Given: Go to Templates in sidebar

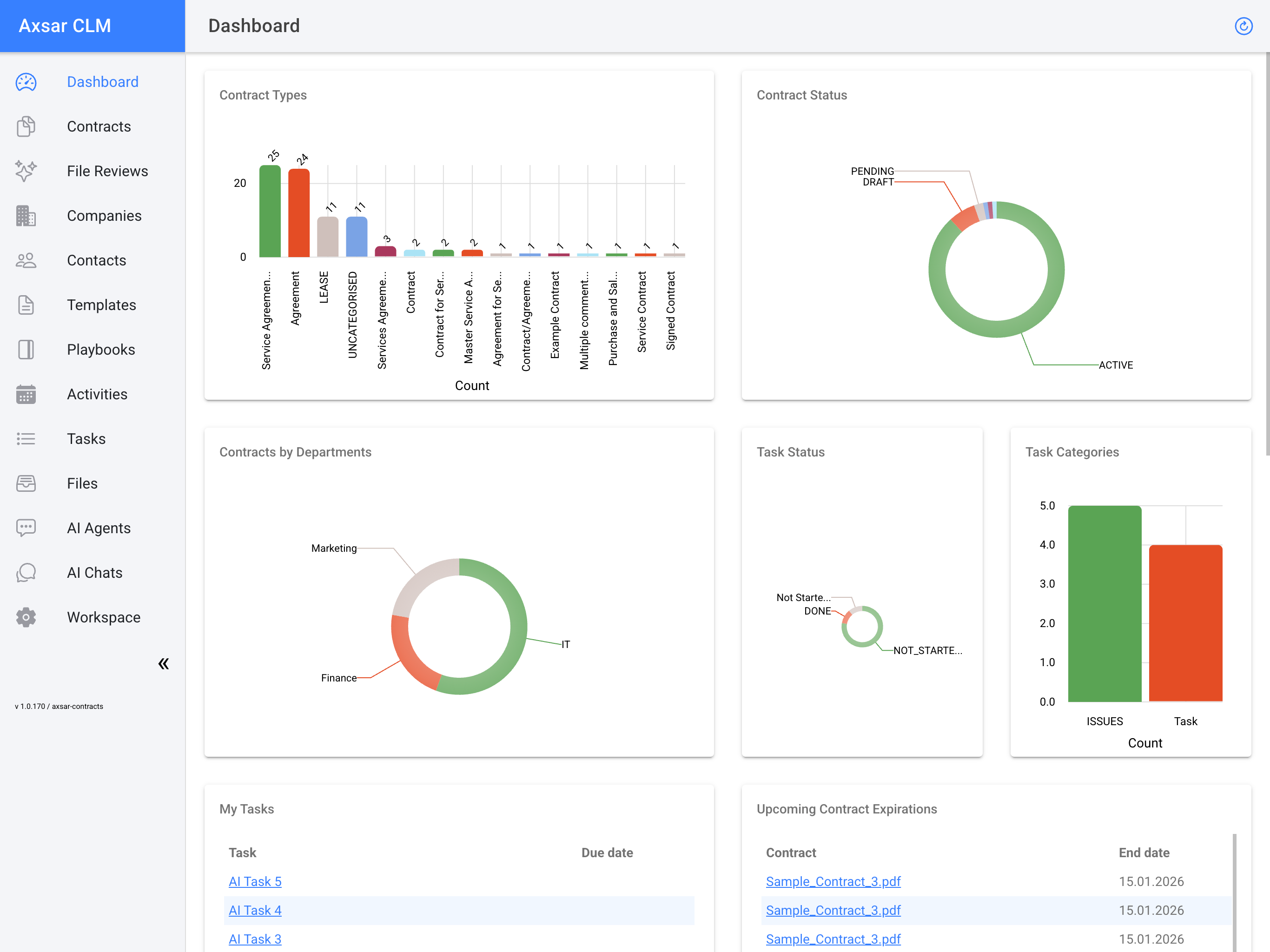Looking at the screenshot, I should (102, 305).
